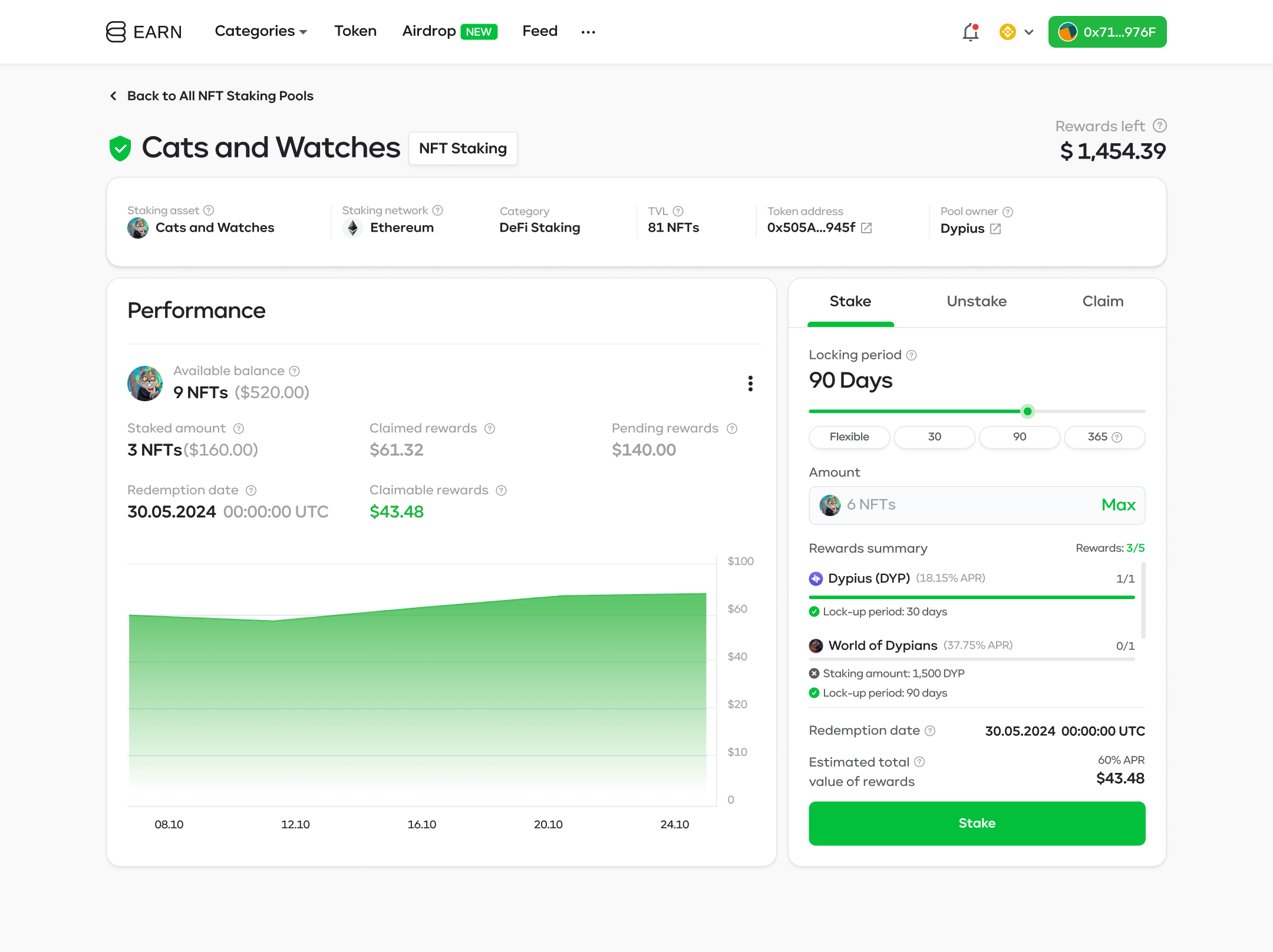Open Pool owner Dypius external link
Screen dimensions: 1273x952
[995, 229]
